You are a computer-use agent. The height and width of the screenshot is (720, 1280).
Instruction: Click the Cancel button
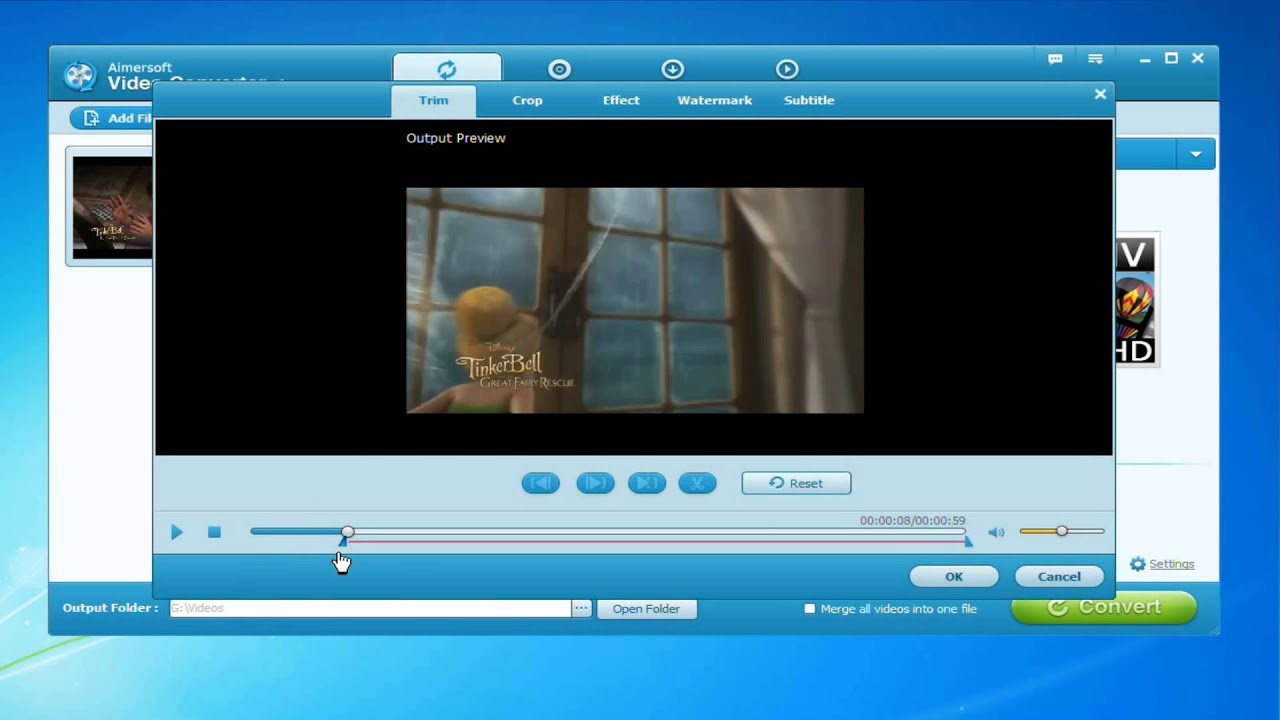pos(1059,576)
